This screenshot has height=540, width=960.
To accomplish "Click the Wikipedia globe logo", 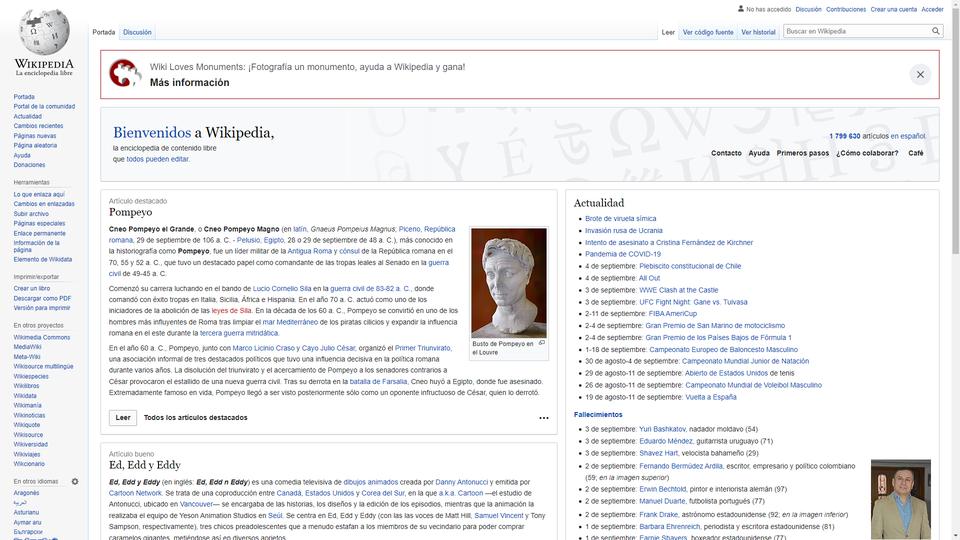I will point(44,32).
